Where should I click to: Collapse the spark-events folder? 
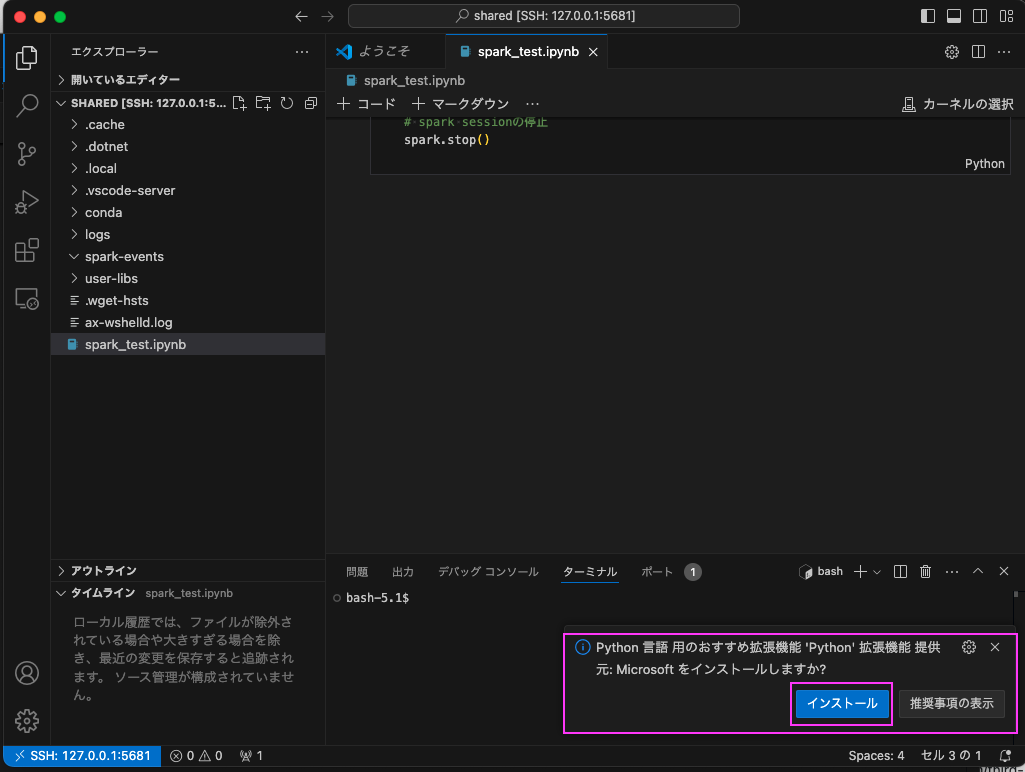coord(188,256)
